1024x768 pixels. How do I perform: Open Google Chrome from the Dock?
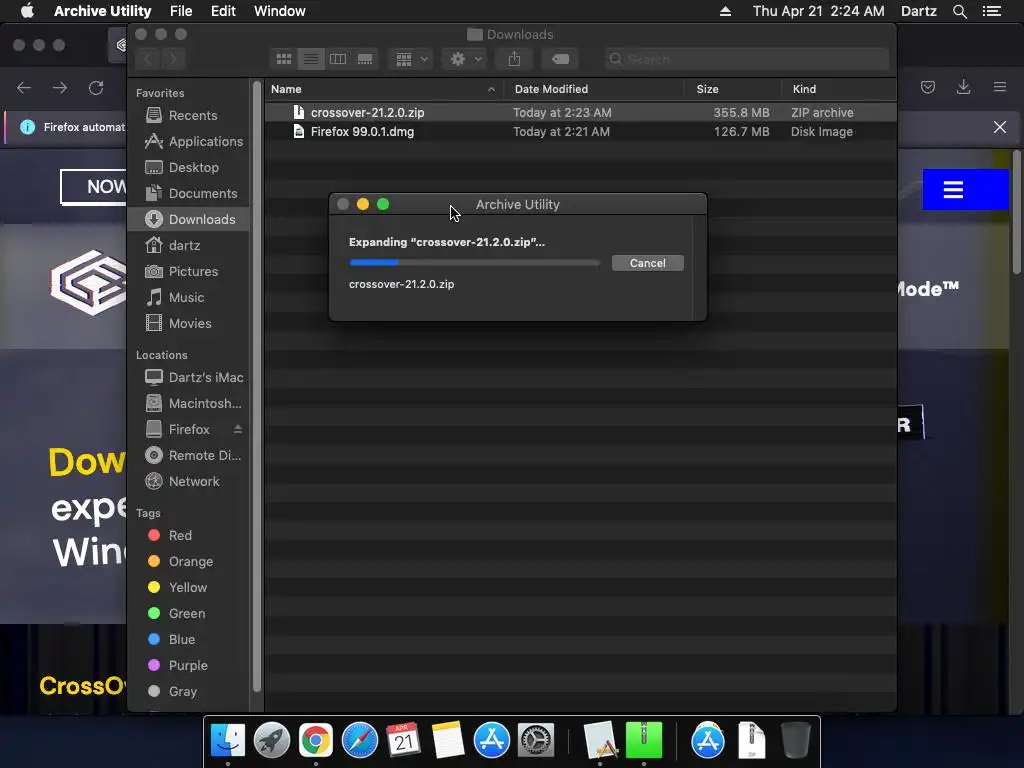coord(315,740)
